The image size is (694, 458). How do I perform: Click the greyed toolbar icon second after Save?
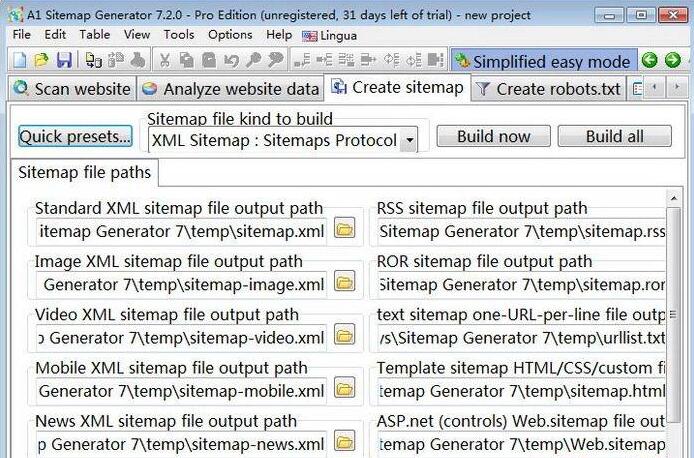(x=116, y=60)
